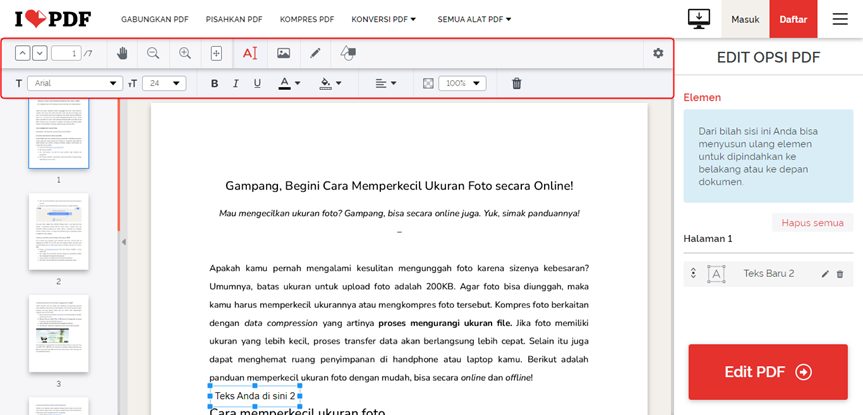Download desktop app icon
This screenshot has height=415, width=863.
click(698, 19)
